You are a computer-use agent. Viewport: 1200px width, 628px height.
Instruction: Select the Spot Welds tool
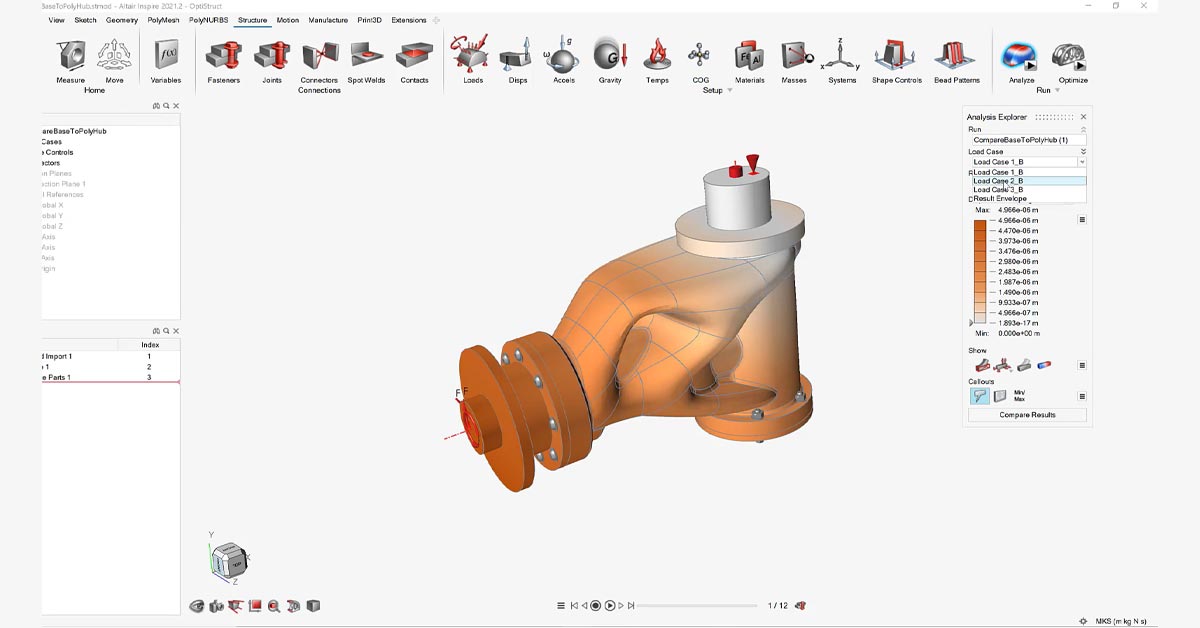[366, 57]
